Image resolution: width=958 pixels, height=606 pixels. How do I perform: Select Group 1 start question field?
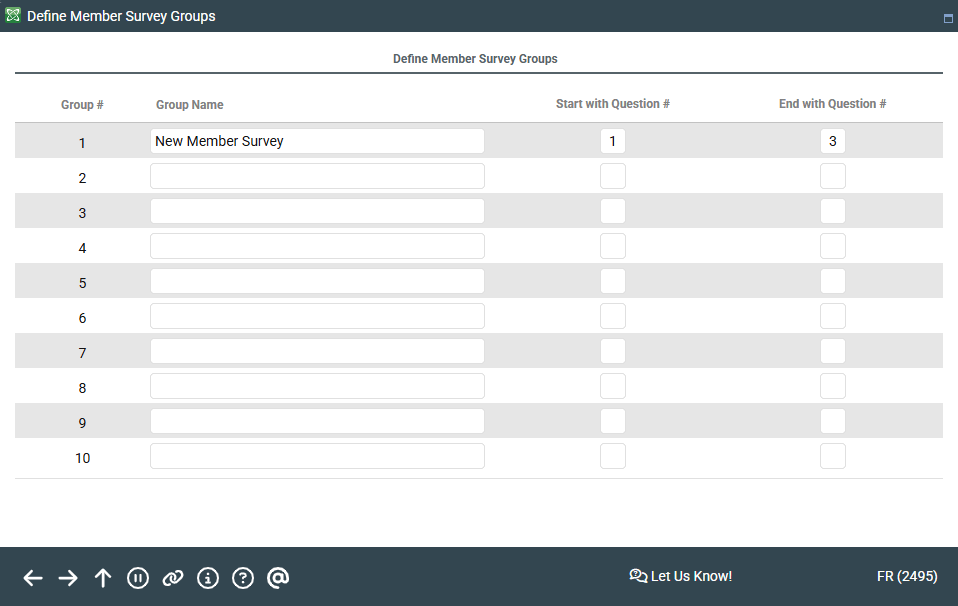point(613,141)
